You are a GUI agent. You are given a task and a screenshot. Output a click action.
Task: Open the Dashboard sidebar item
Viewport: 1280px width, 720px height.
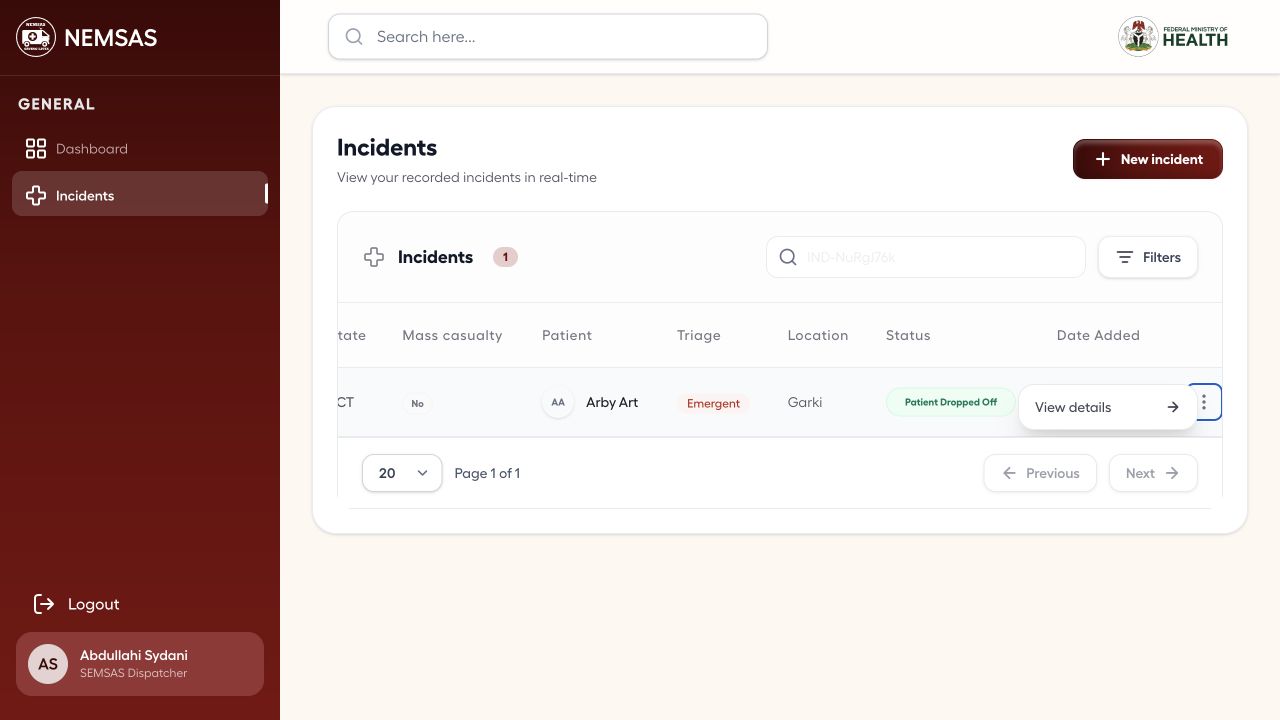coord(140,149)
